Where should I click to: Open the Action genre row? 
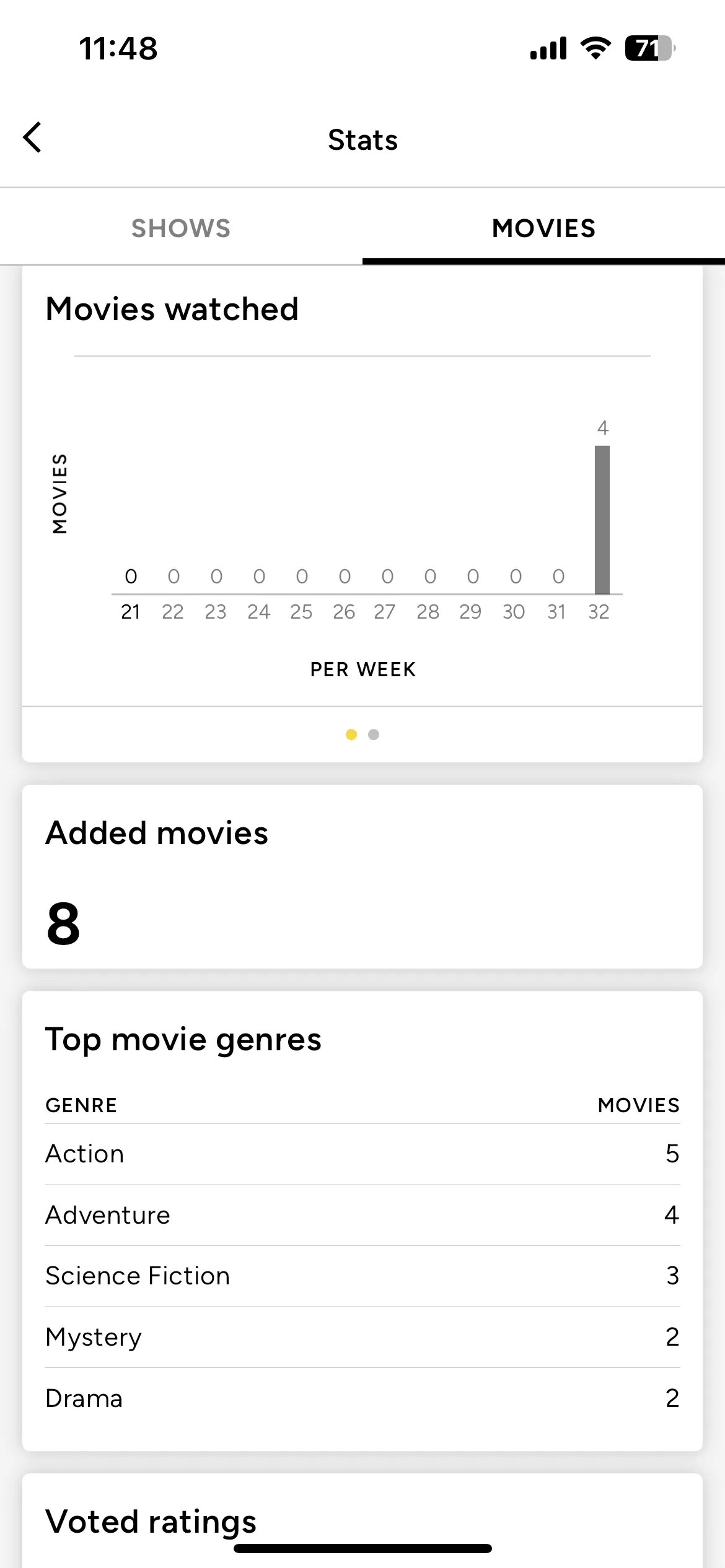point(362,1154)
